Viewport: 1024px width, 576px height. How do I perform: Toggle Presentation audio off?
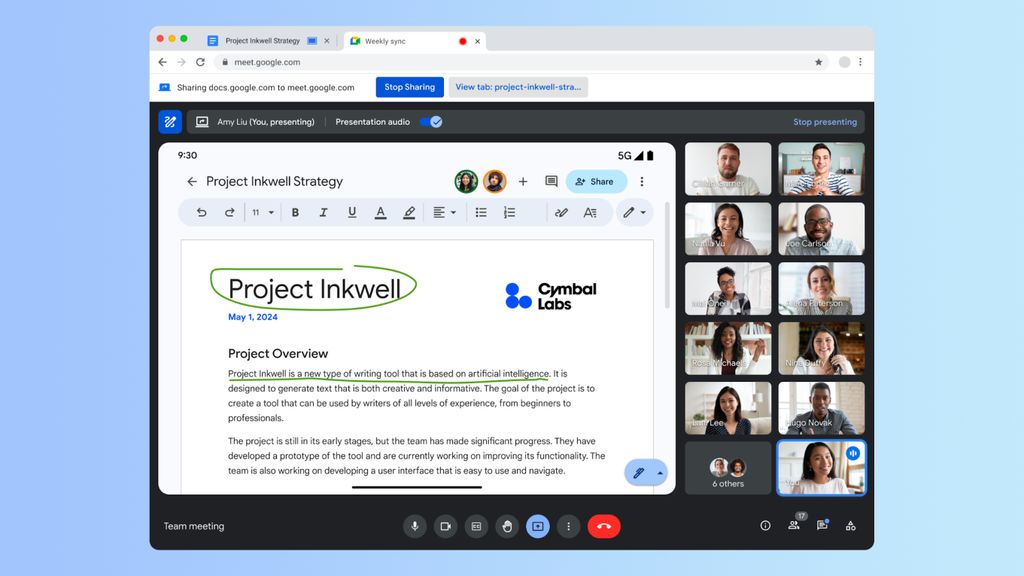click(x=433, y=121)
